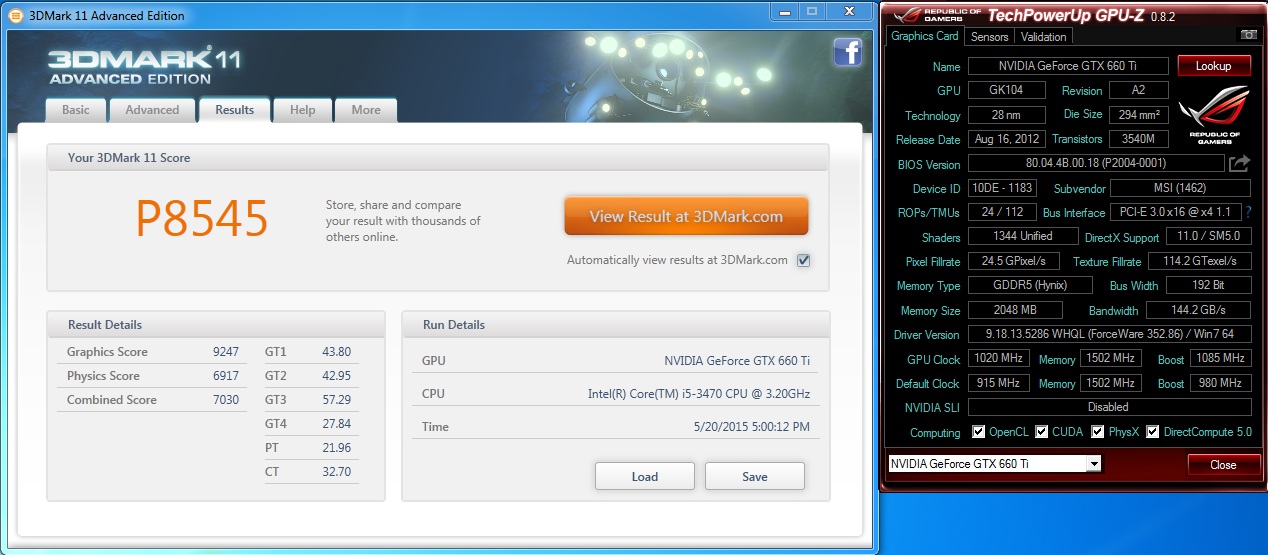The image size is (1268, 555).
Task: Click the Driver Version field
Action: 1109,334
